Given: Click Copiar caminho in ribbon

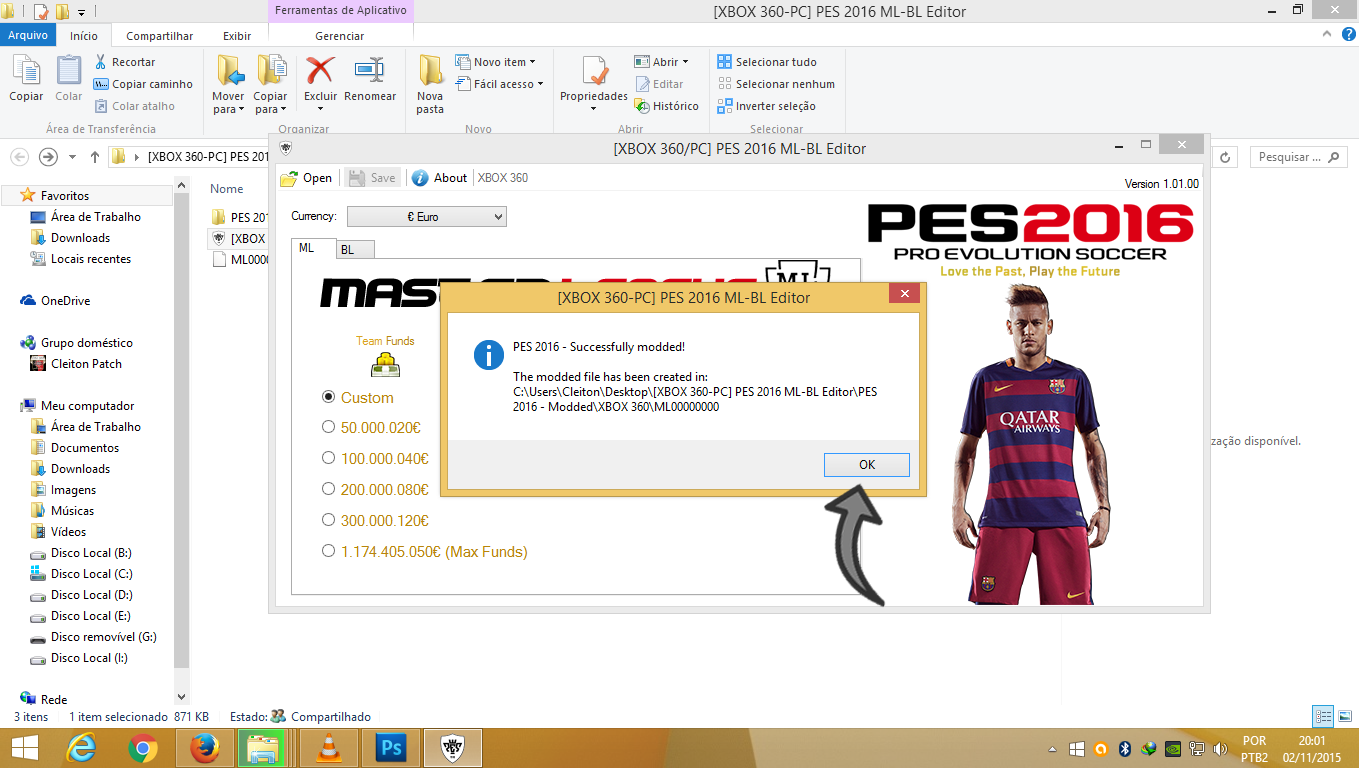Looking at the screenshot, I should pos(143,84).
